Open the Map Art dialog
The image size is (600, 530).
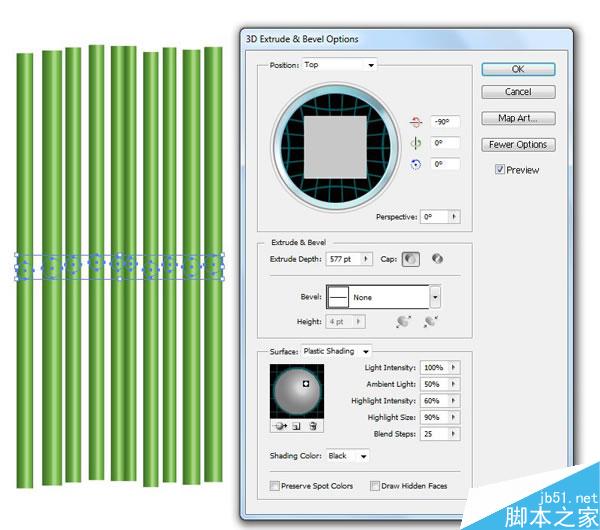pos(518,118)
